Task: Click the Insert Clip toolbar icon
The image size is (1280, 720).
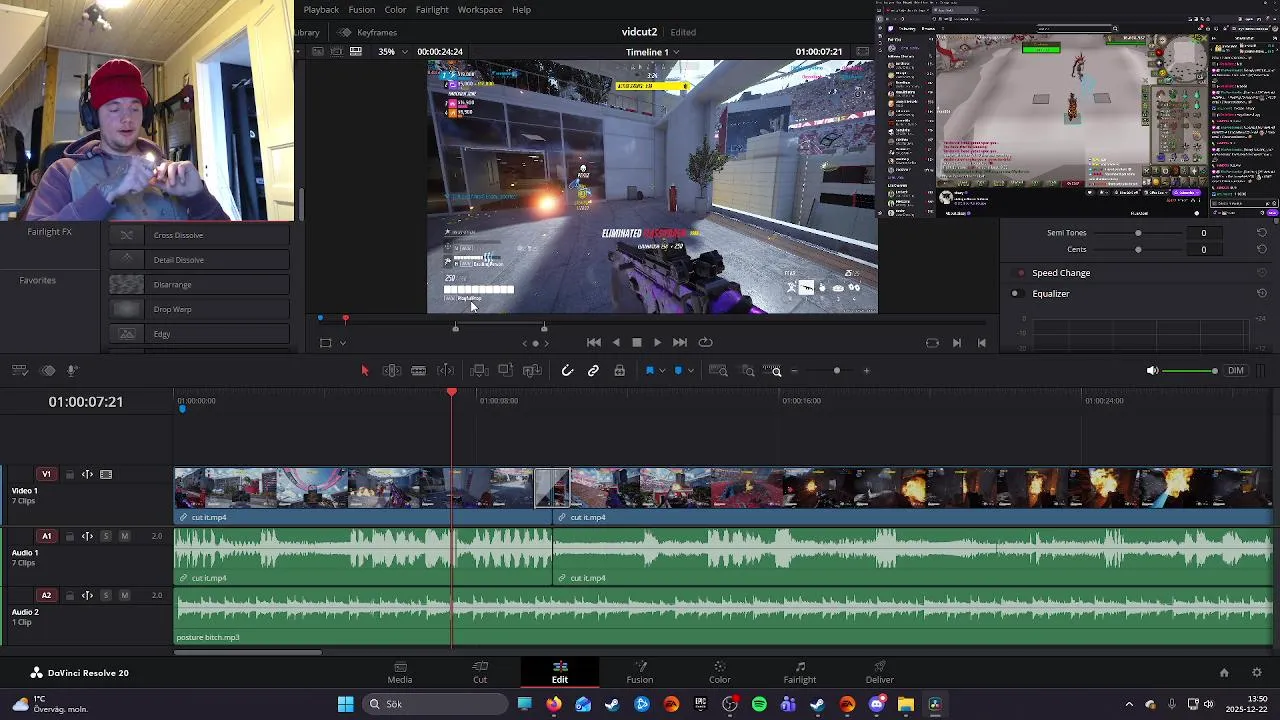Action: 479,371
